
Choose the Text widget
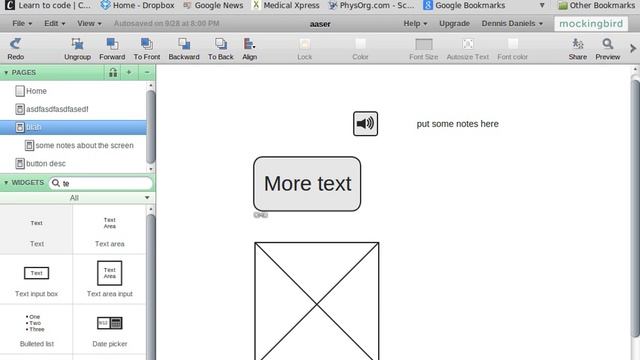pyautogui.click(x=36, y=230)
